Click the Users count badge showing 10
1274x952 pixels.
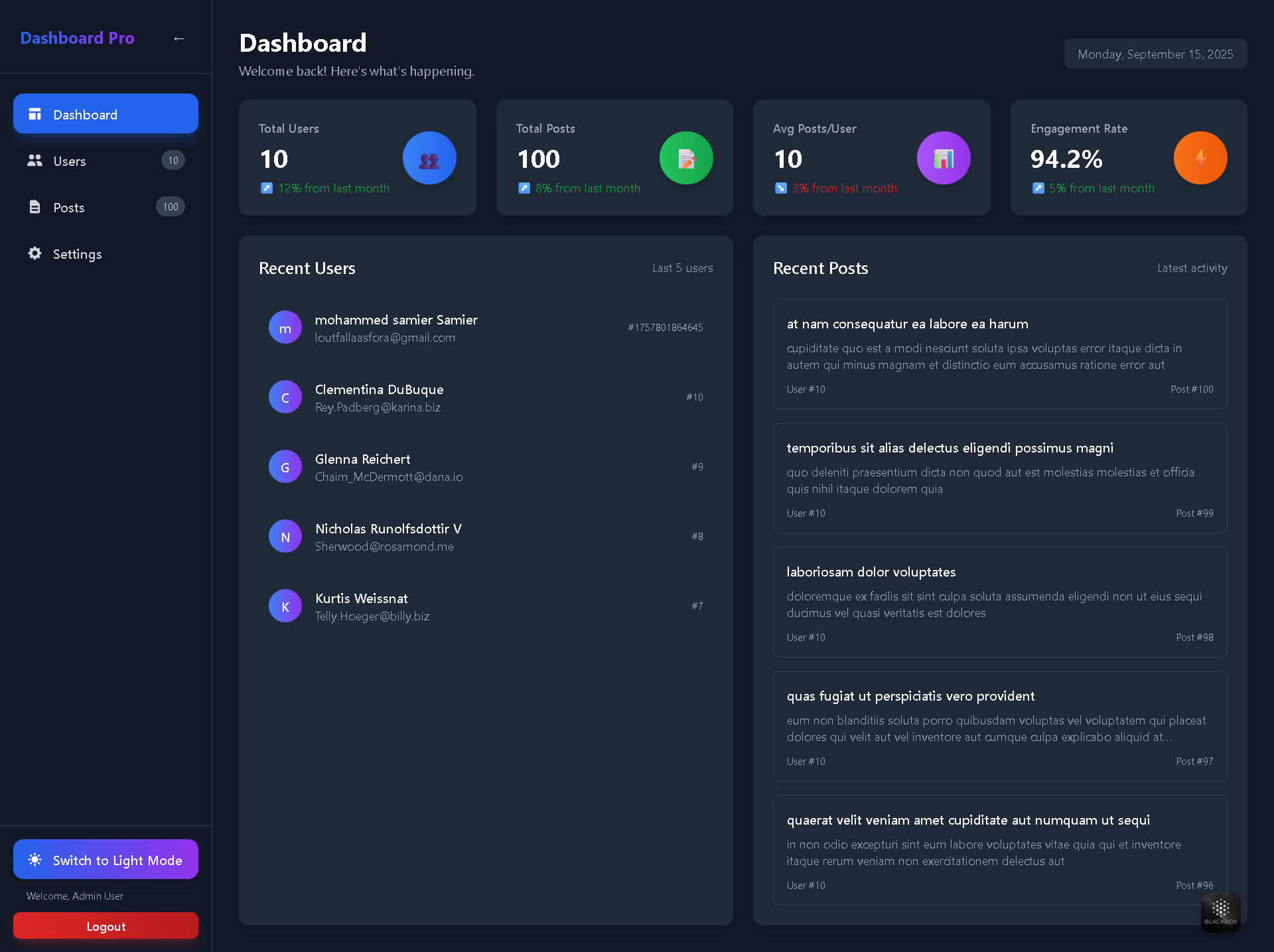click(x=173, y=160)
